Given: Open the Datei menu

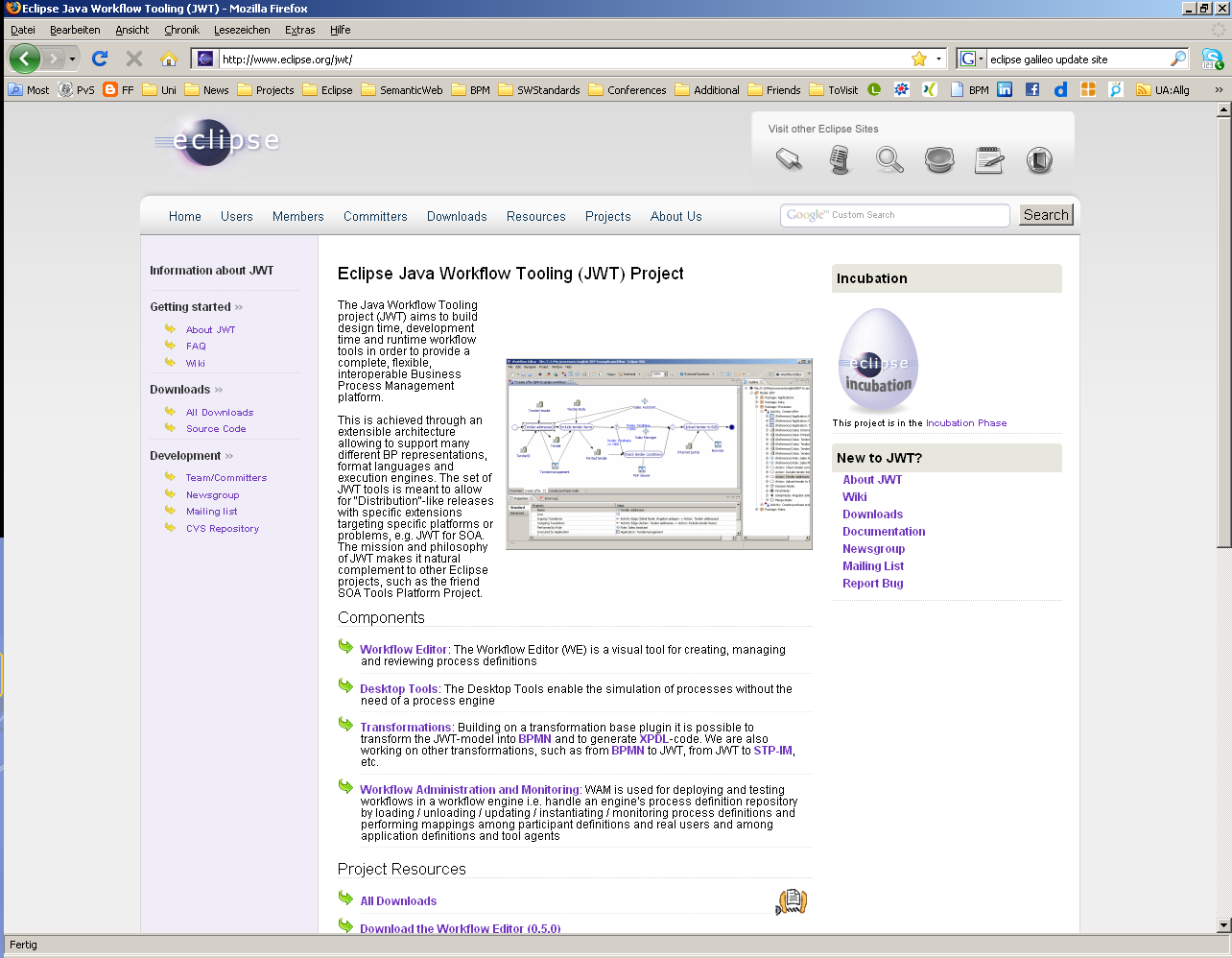Looking at the screenshot, I should pos(22,30).
